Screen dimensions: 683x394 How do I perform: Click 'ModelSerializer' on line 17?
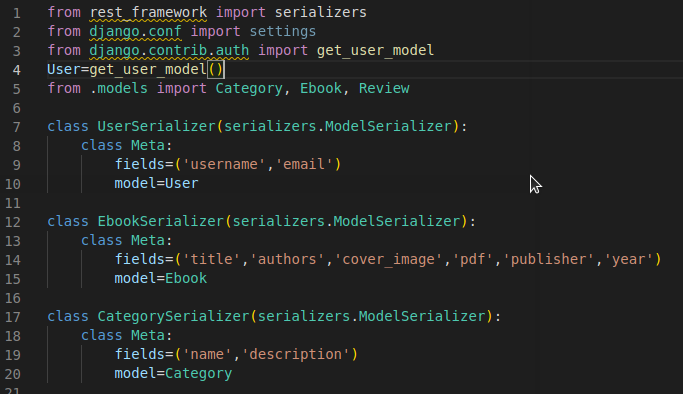tap(422, 316)
